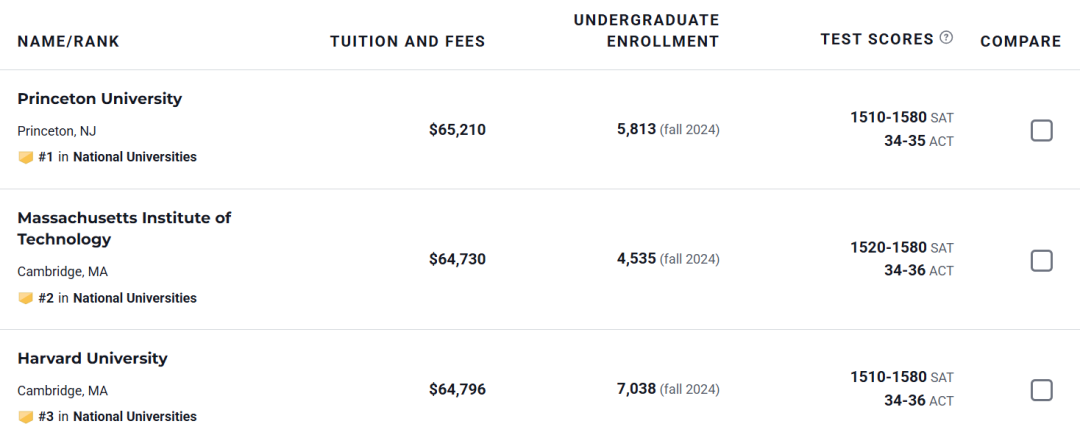Click the Compare column header
1080x448 pixels.
coord(1020,42)
